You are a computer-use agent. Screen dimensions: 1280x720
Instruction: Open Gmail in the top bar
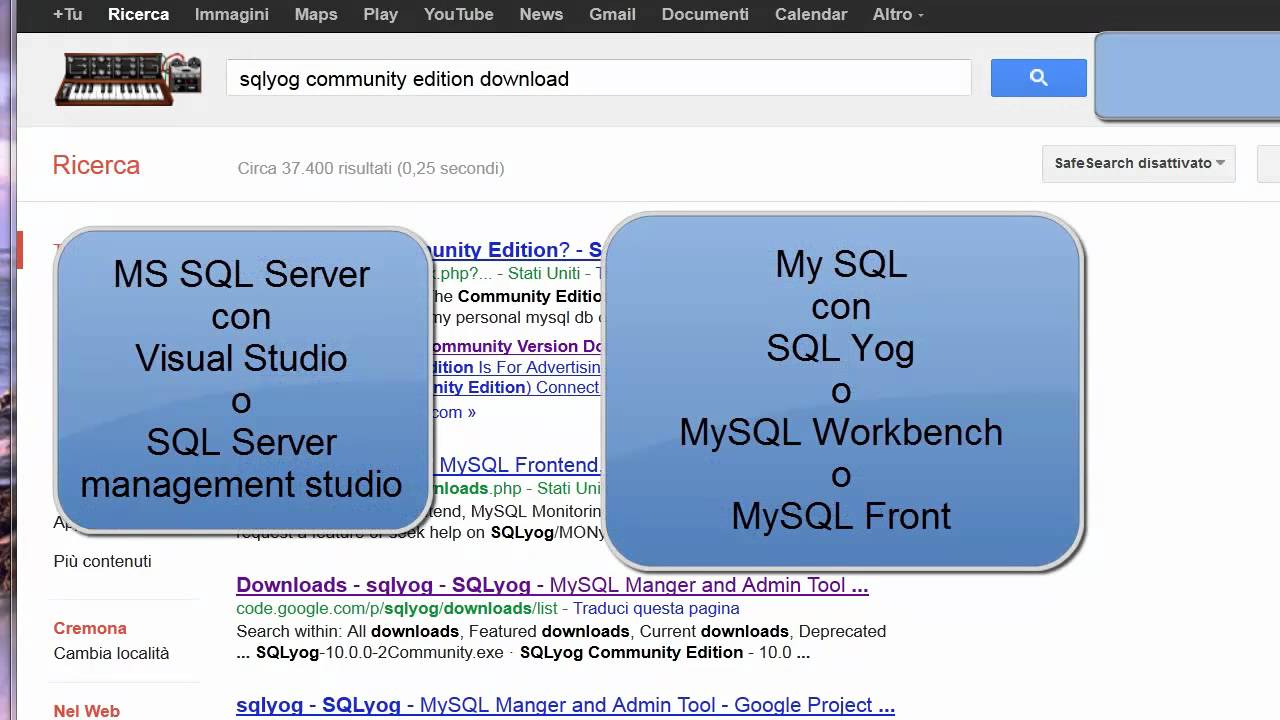coord(612,14)
